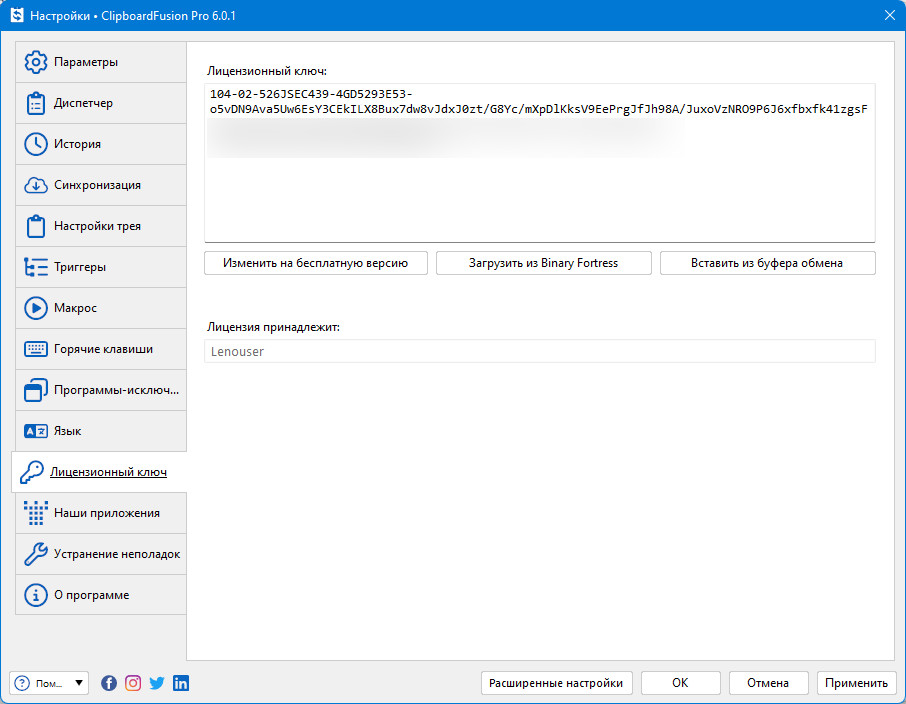The image size is (906, 704).
Task: Open the Настройки трея clipboard icon
Action: (x=36, y=226)
